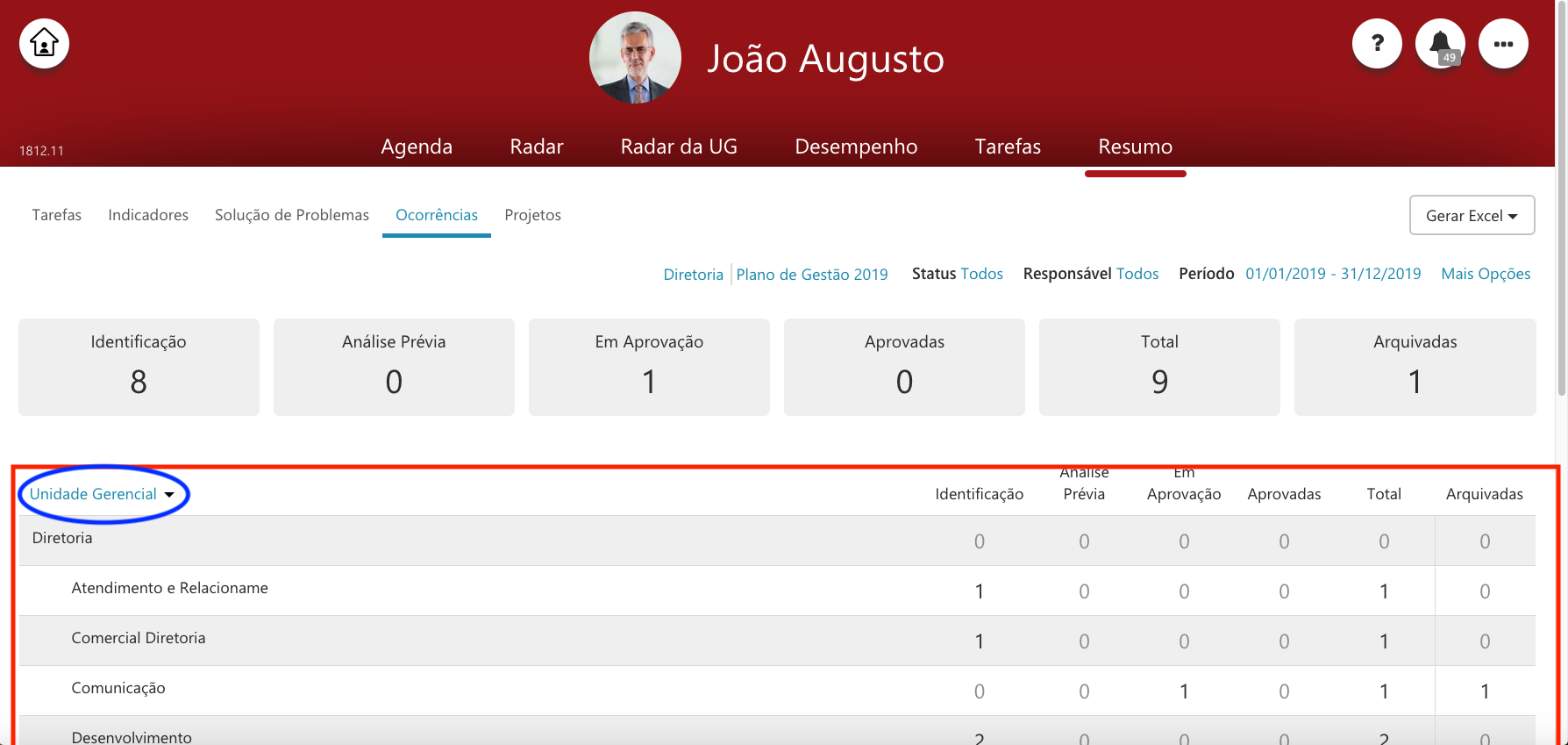The image size is (1568, 745).
Task: Switch to Tarefas sub-tab
Action: click(57, 215)
